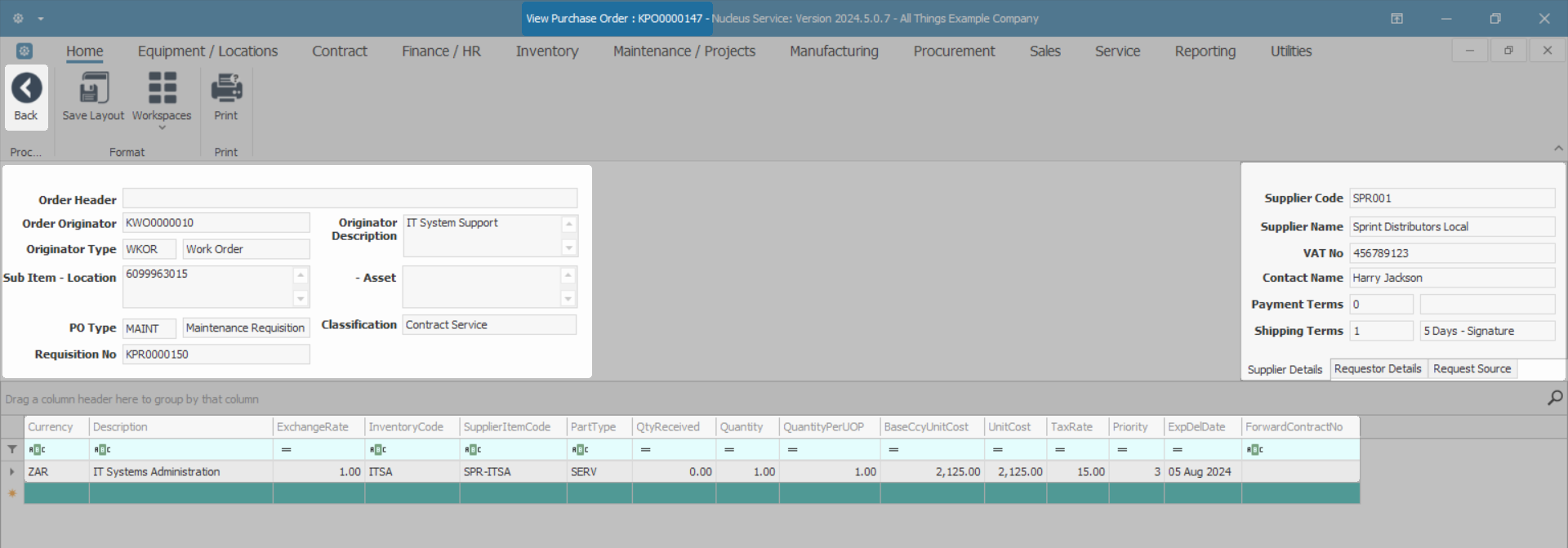Open the BaseCcyUnitCost equals filter operator
Screen dimensions: 1568x548
[x=893, y=449]
